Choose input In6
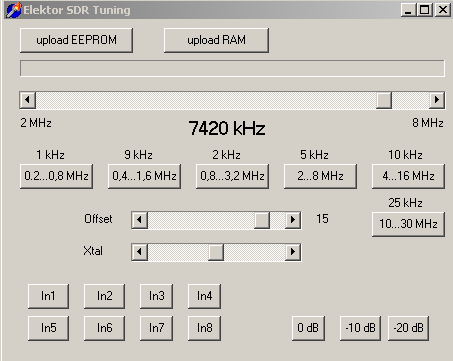Viewport: 453px width, 361px height. pyautogui.click(x=104, y=328)
